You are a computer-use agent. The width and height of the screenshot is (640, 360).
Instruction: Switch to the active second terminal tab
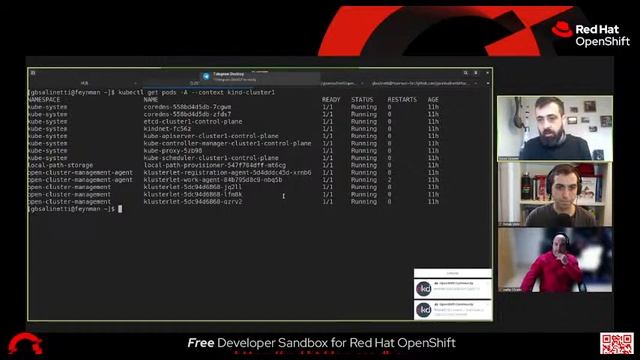(194, 83)
